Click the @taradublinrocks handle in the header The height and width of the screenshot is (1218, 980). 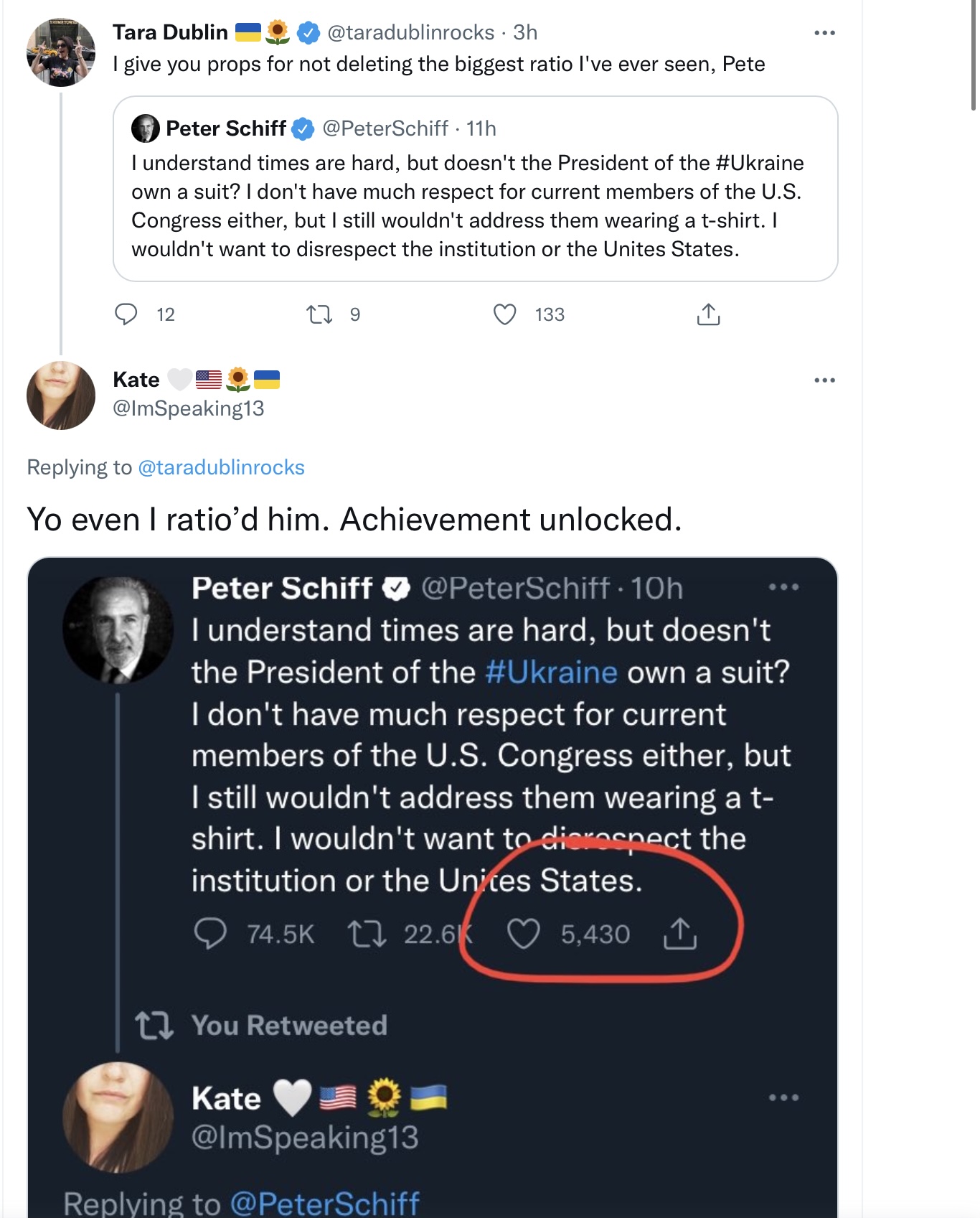[410, 32]
